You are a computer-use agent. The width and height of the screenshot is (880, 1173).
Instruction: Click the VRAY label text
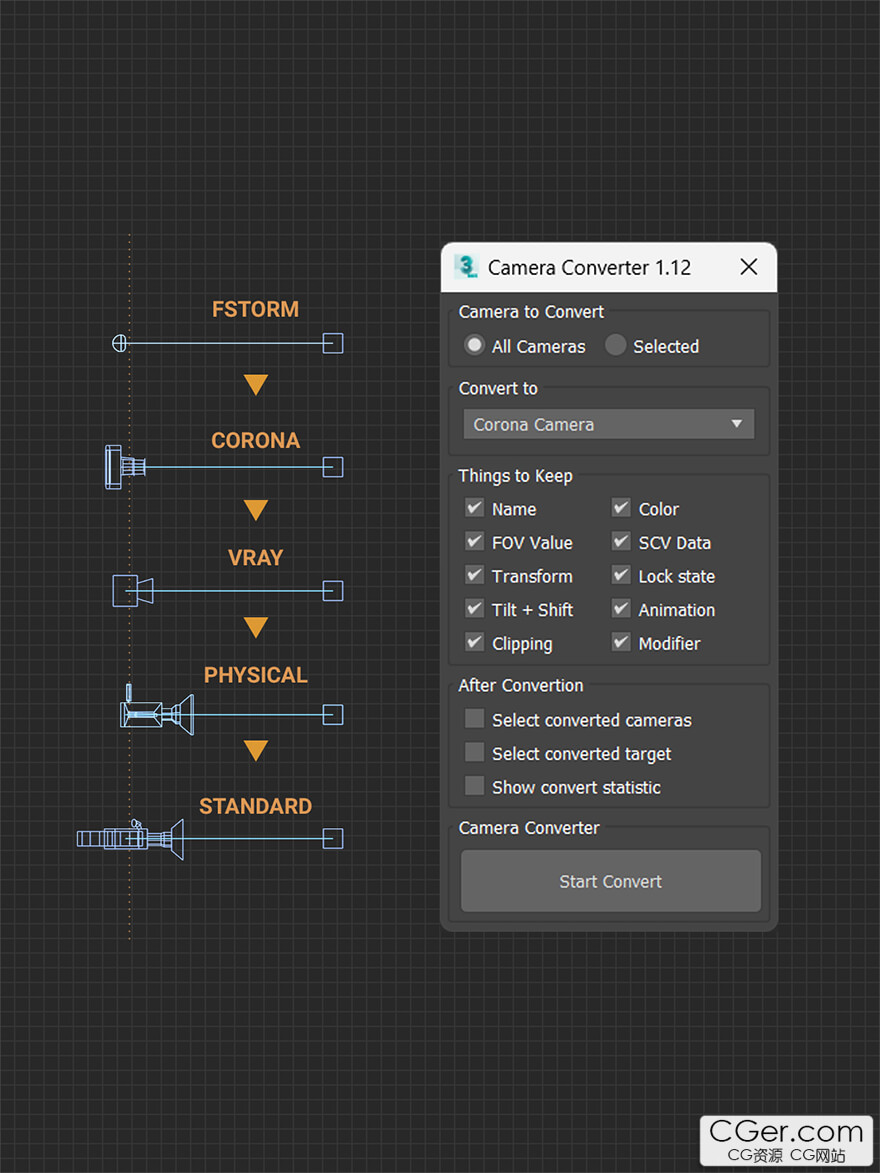(255, 558)
